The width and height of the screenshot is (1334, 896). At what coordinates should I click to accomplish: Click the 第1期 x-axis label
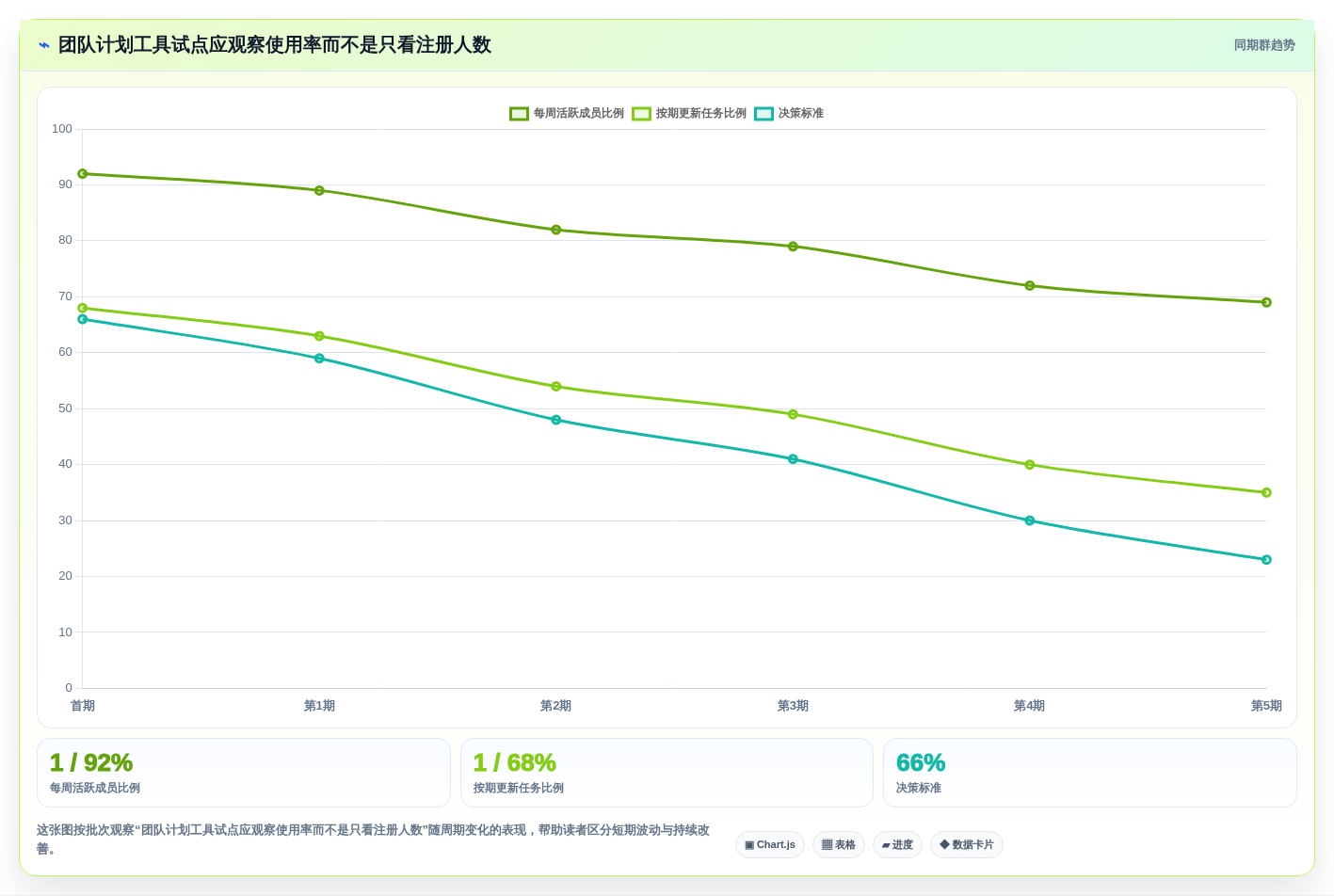coord(319,706)
